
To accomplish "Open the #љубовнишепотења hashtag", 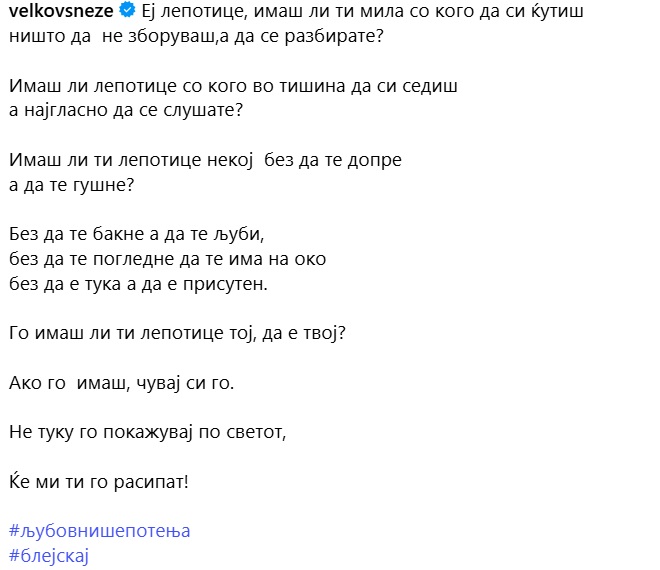I will pos(98,531).
